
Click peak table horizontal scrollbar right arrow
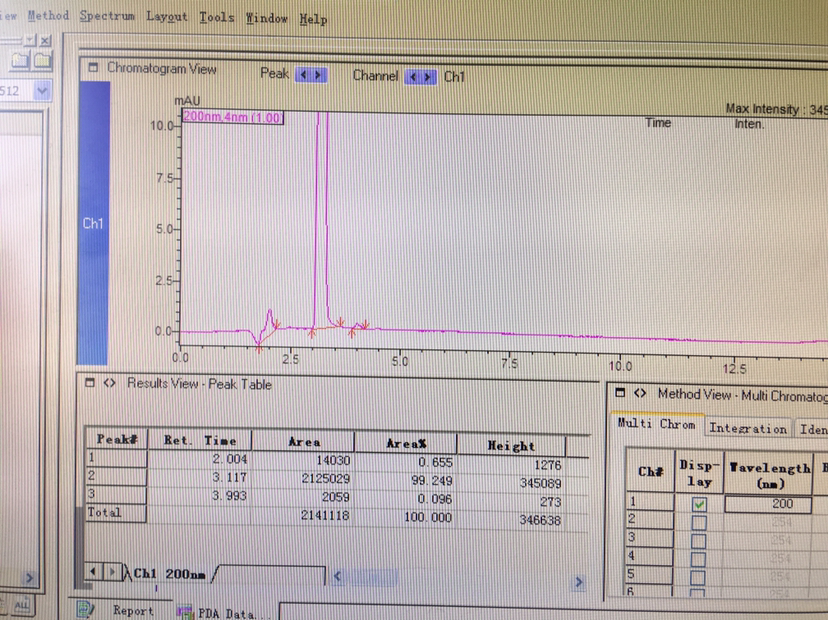pos(579,582)
